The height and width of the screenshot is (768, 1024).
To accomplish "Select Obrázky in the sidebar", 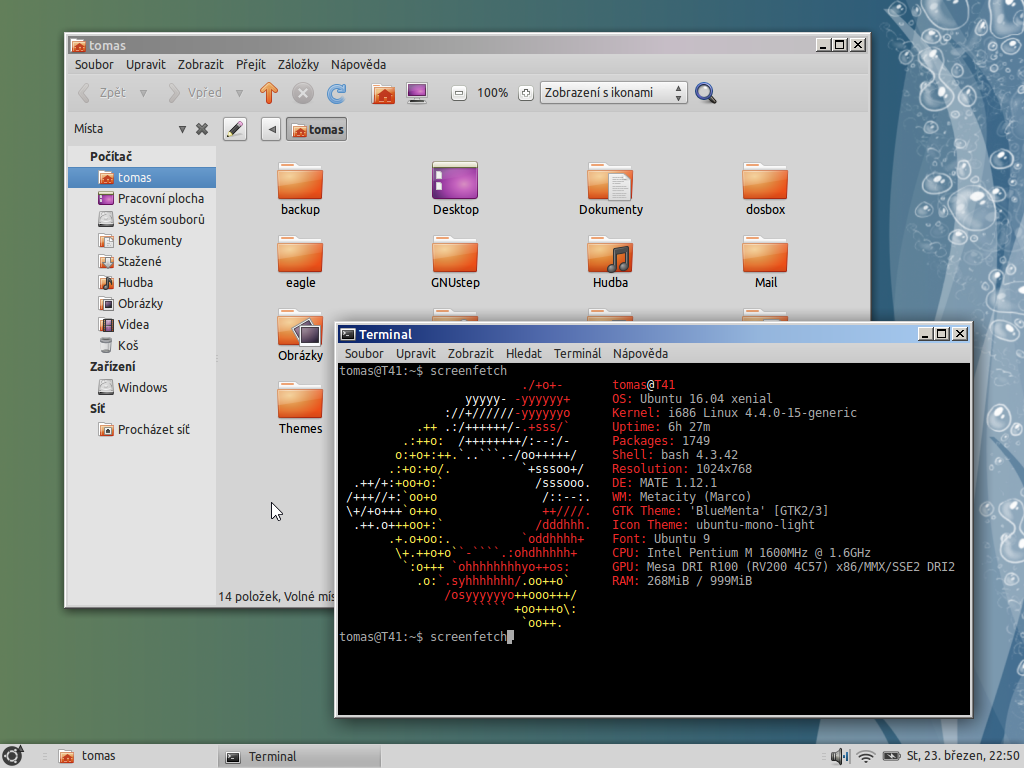I will click(x=142, y=303).
